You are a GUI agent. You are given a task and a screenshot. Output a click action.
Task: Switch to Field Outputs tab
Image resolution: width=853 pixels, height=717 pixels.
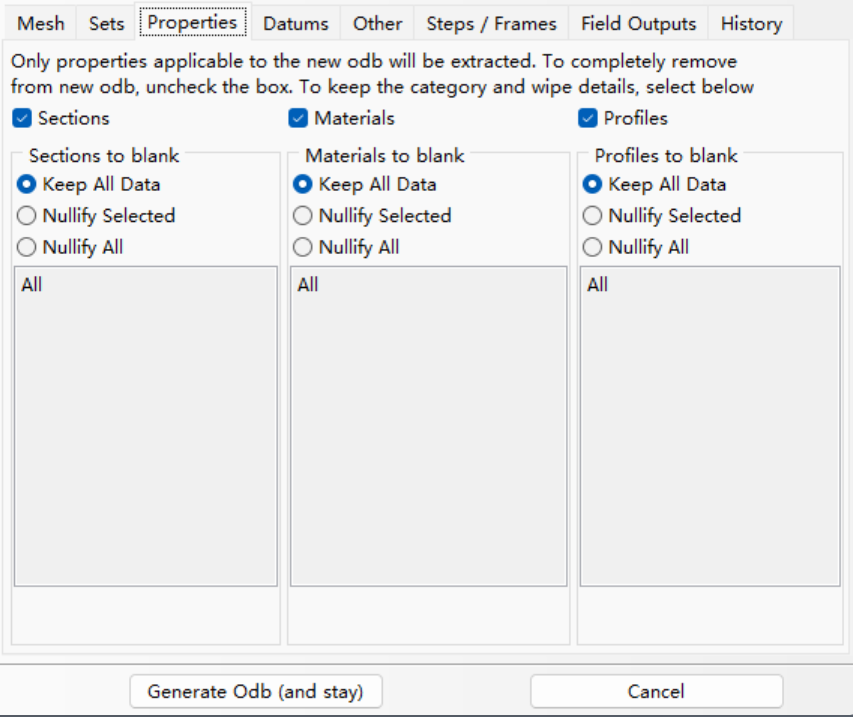point(638,23)
